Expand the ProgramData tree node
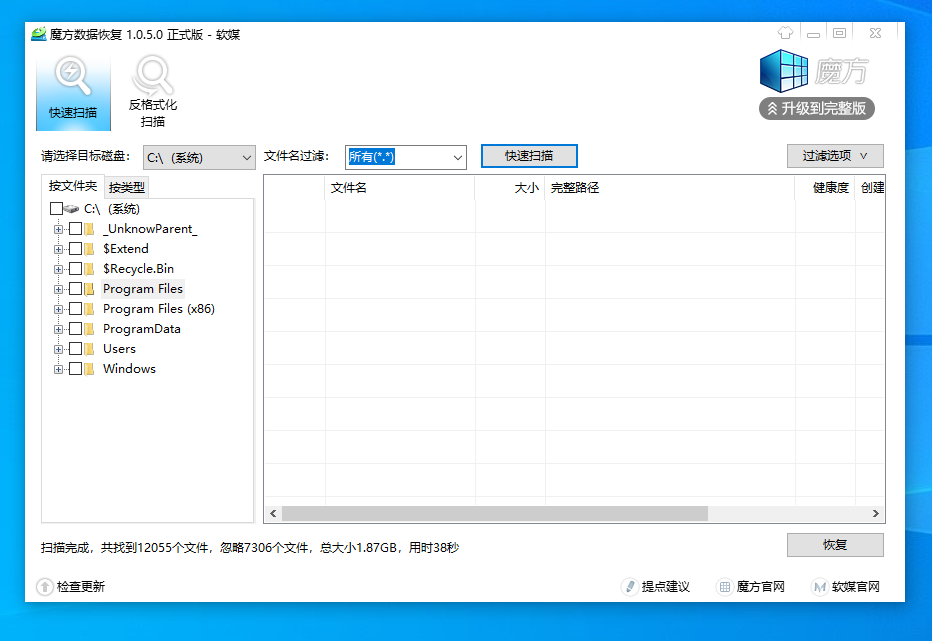The height and width of the screenshot is (641, 932). [58, 329]
